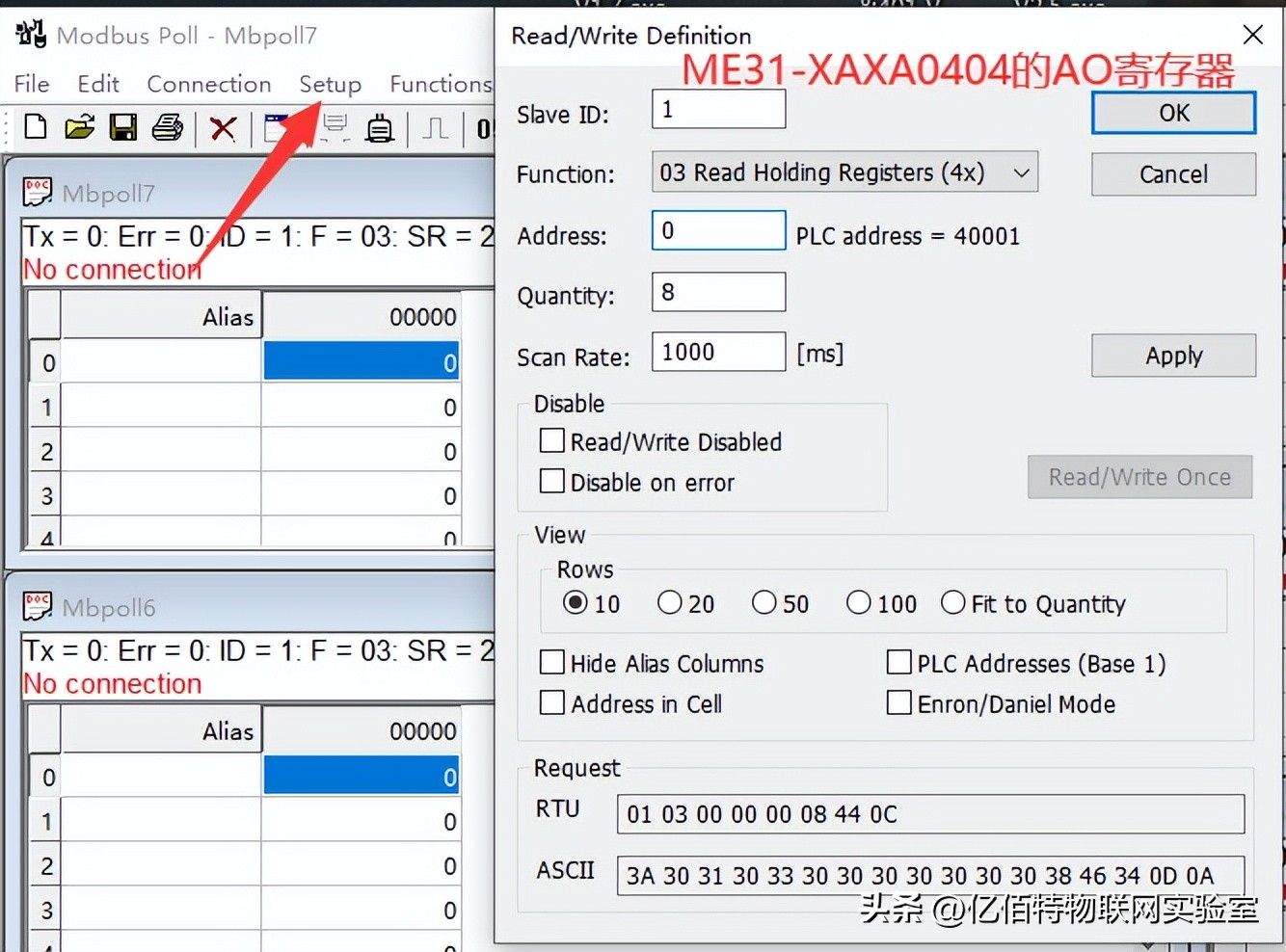
Task: Select value cell row 0 in Mbpoll6
Action: point(362,776)
